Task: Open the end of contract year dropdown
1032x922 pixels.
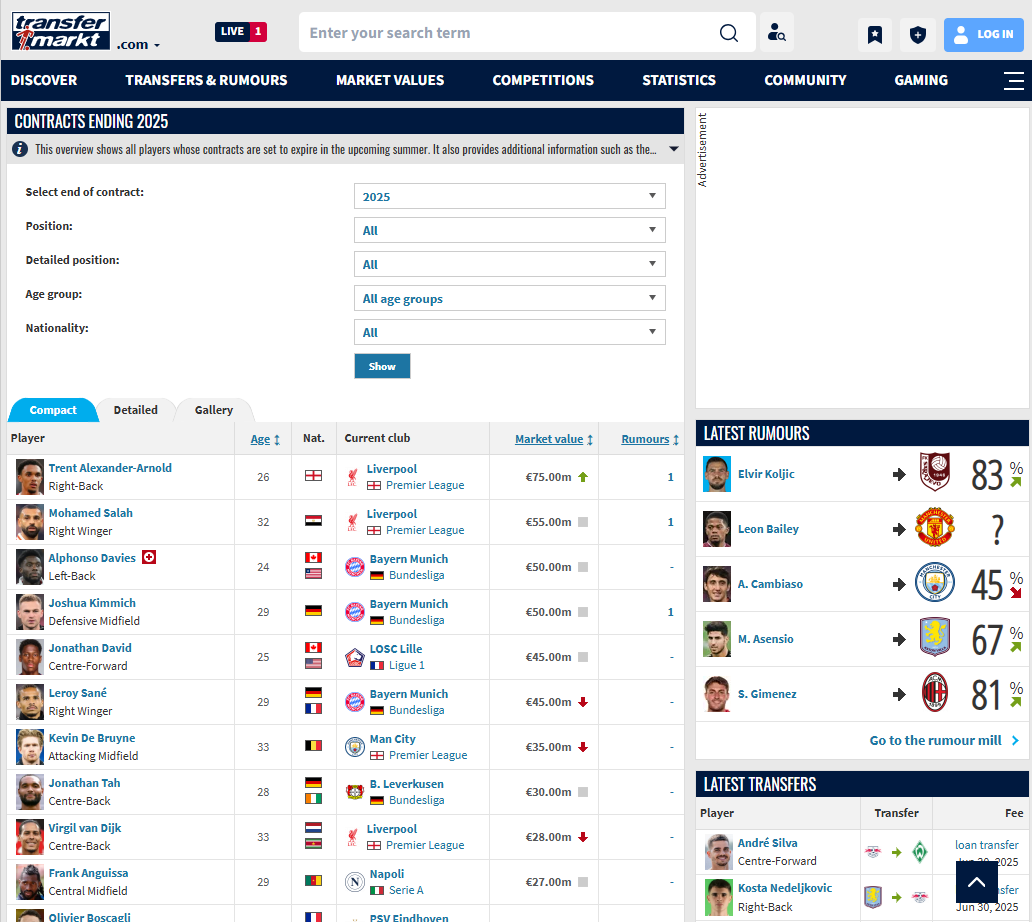Action: point(509,196)
